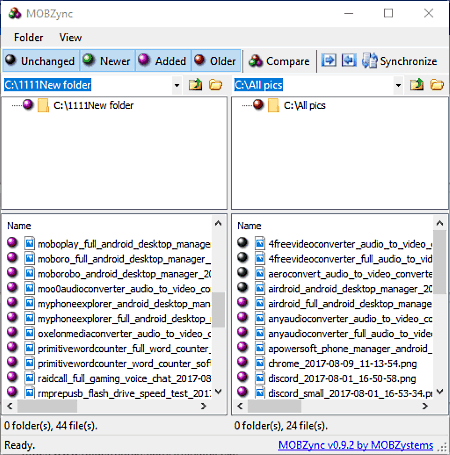The height and width of the screenshot is (455, 450).
Task: Open the right folder path dropdown
Action: tap(398, 85)
